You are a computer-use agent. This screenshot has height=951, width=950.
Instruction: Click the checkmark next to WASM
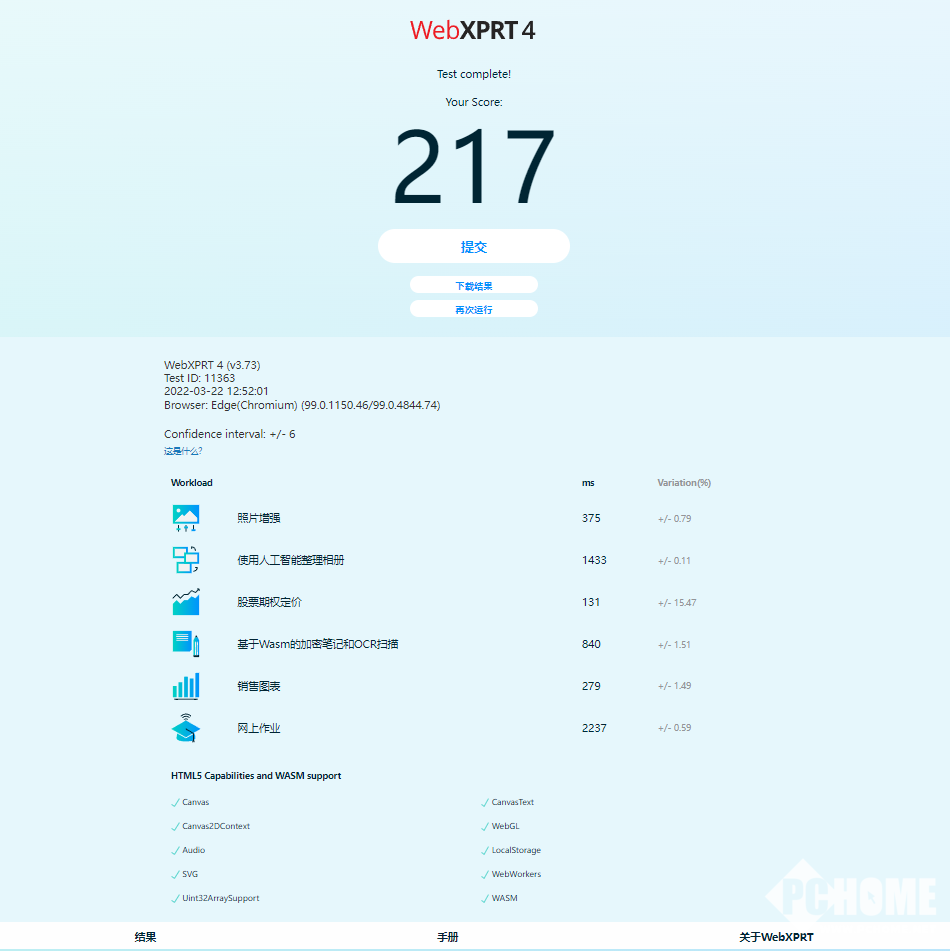pyautogui.click(x=485, y=899)
